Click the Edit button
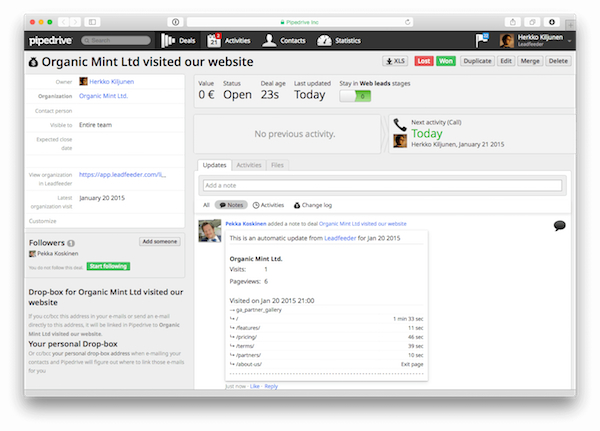The height and width of the screenshot is (431, 600). coord(506,61)
